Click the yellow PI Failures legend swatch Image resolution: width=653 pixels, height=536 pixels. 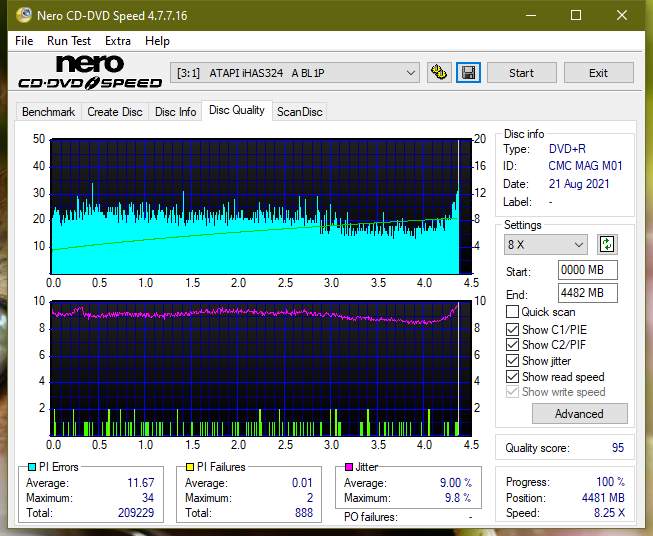pyautogui.click(x=190, y=467)
